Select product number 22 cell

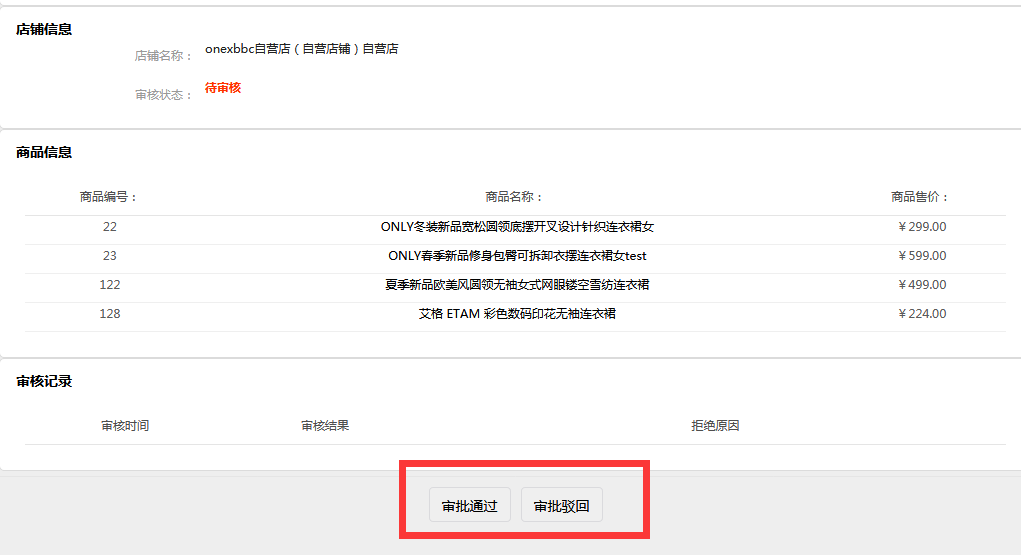coord(109,227)
